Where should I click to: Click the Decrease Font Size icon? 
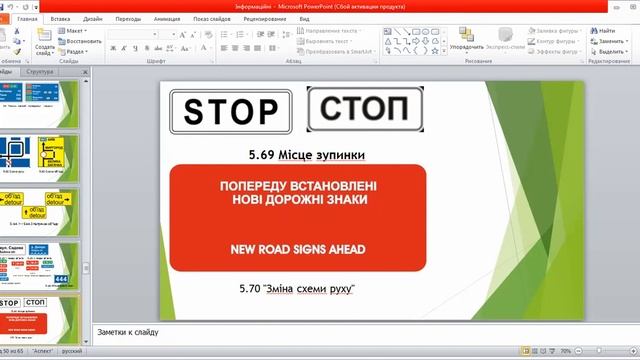coord(193,35)
